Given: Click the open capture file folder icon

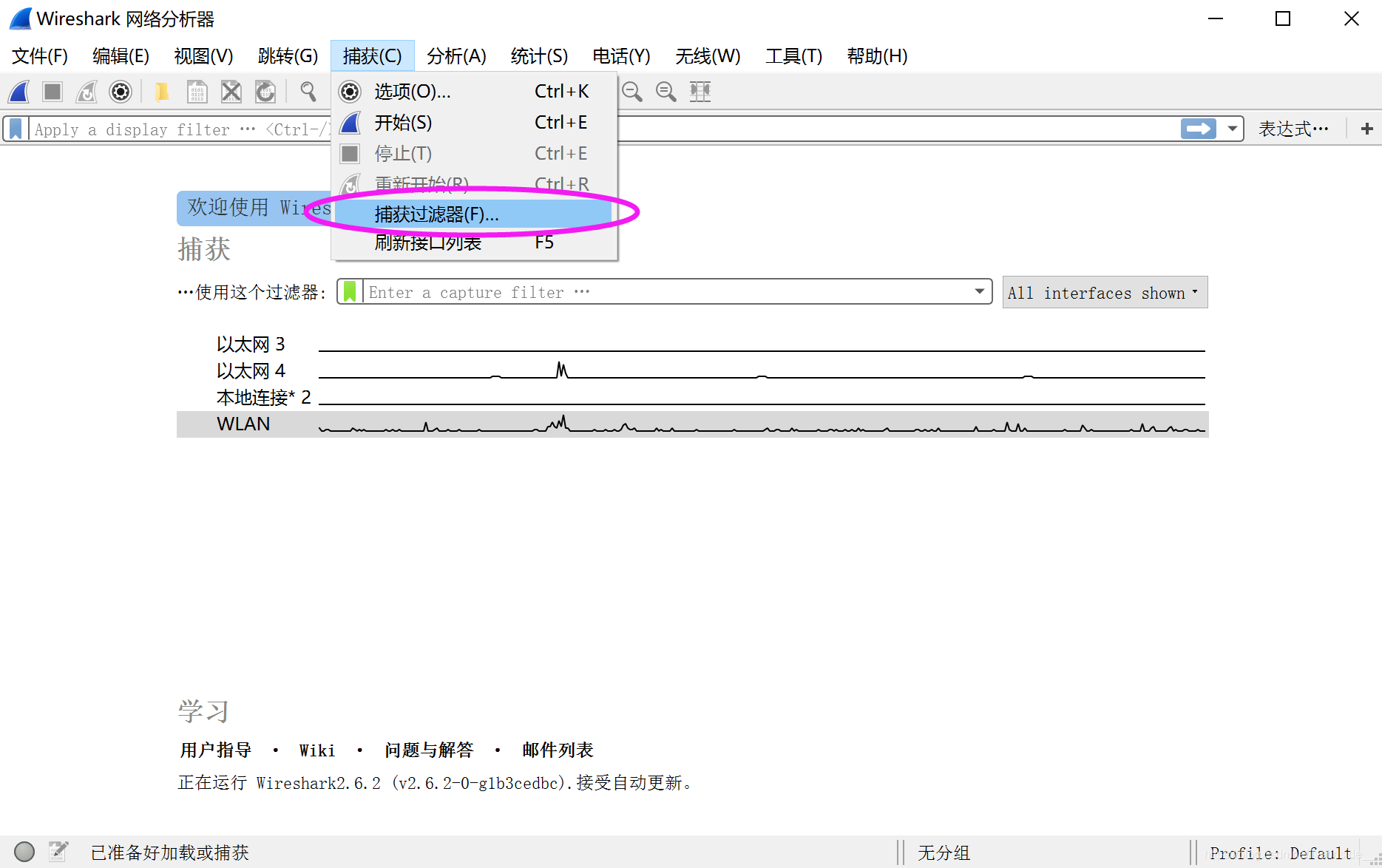Looking at the screenshot, I should pyautogui.click(x=162, y=92).
